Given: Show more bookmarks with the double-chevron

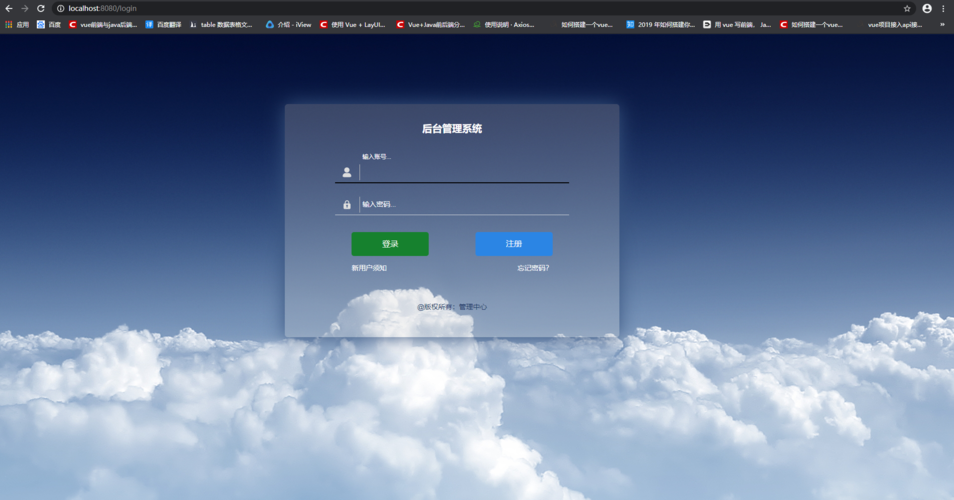Looking at the screenshot, I should click(x=942, y=25).
